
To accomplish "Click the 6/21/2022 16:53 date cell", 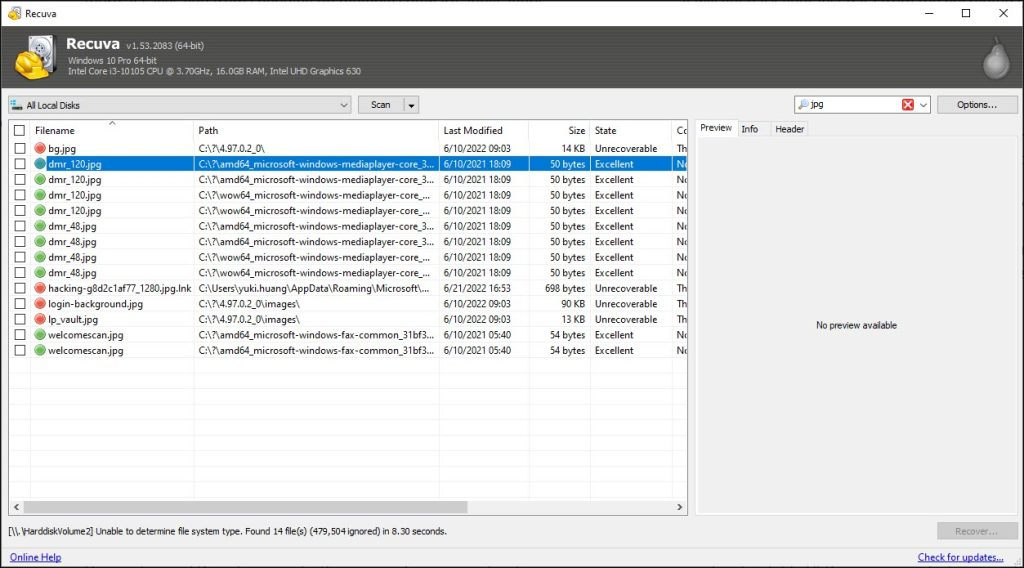I will pyautogui.click(x=477, y=288).
